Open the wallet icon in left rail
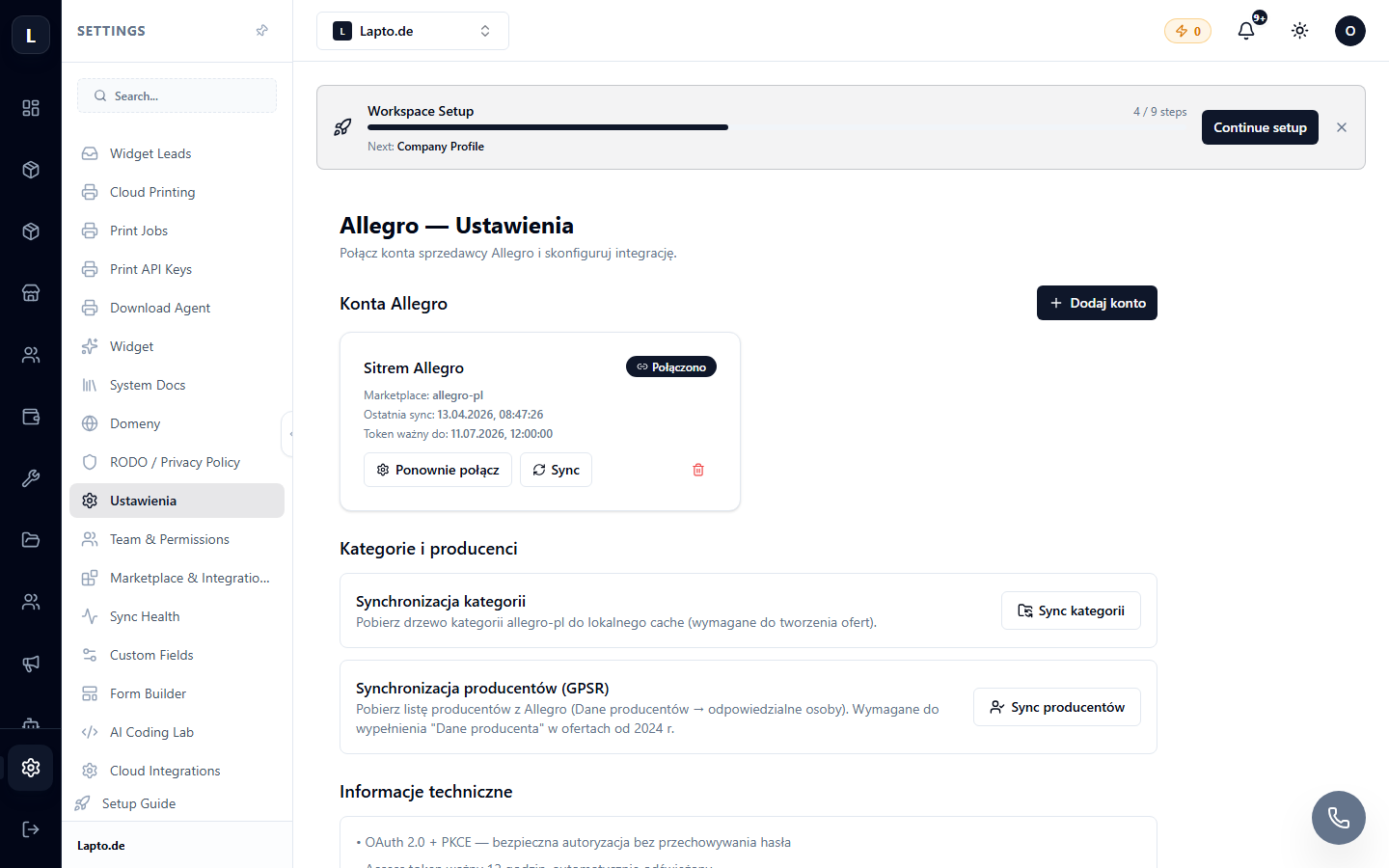 tap(31, 417)
